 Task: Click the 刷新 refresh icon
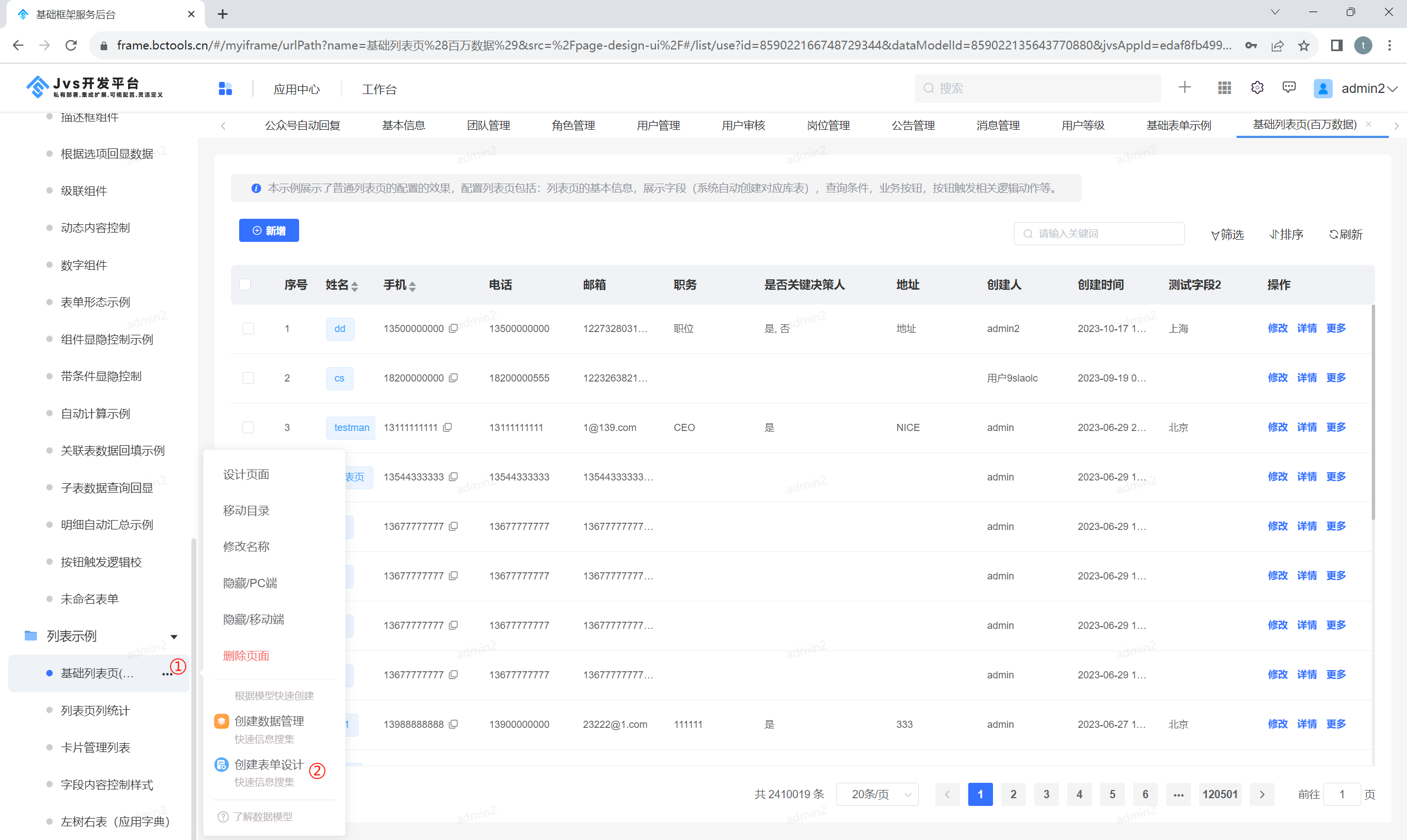click(1333, 234)
